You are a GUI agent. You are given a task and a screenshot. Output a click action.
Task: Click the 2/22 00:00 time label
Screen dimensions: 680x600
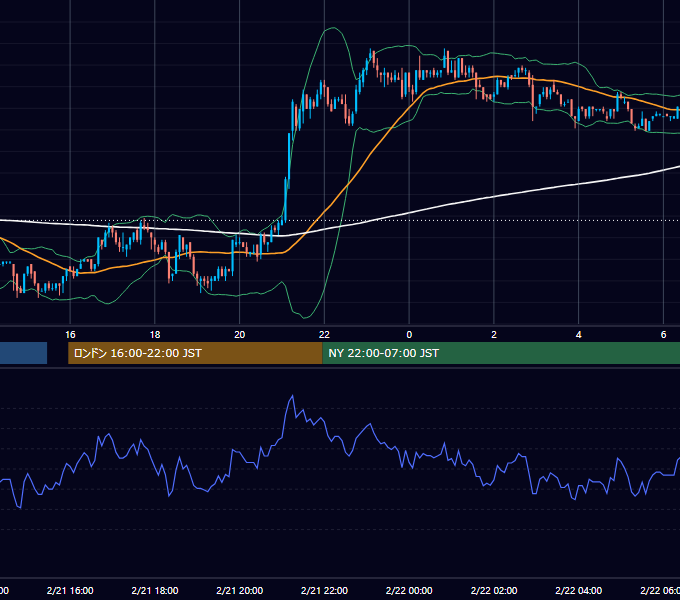point(409,590)
